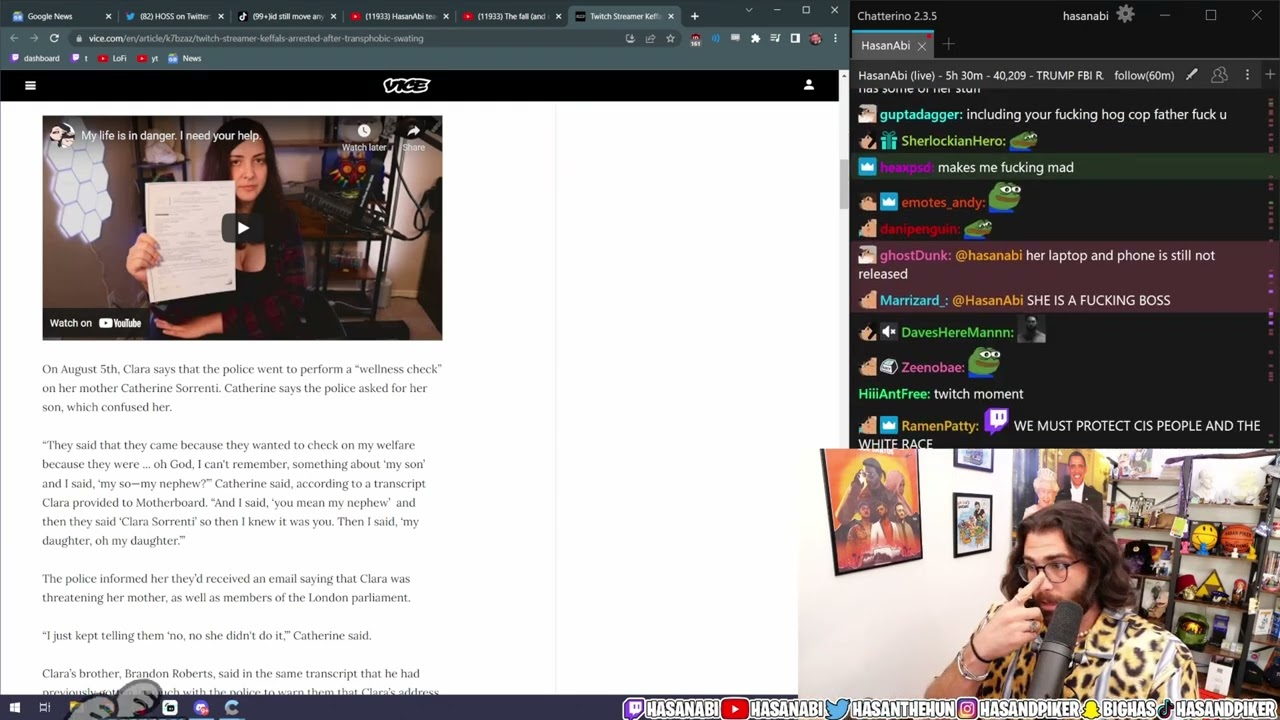
Task: Open the Chrome profile avatar
Action: coord(815,38)
